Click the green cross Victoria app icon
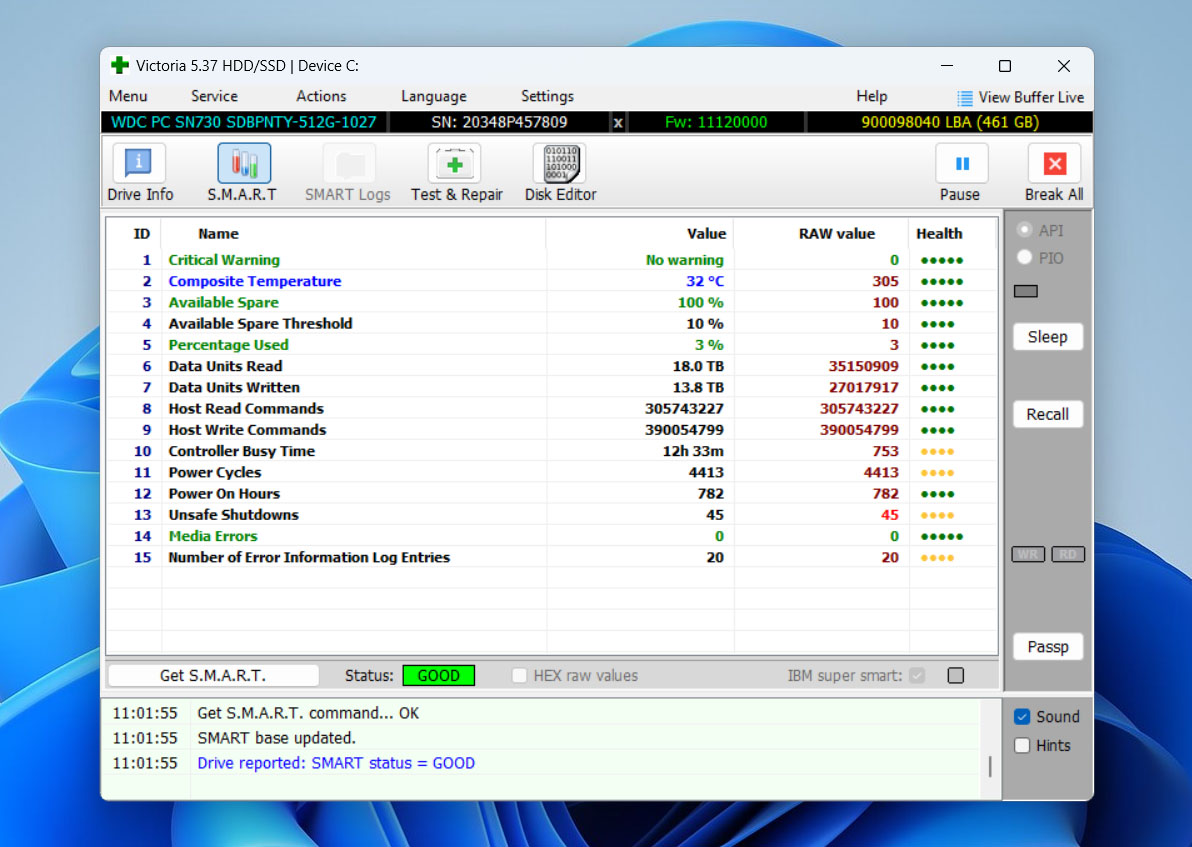 (119, 65)
